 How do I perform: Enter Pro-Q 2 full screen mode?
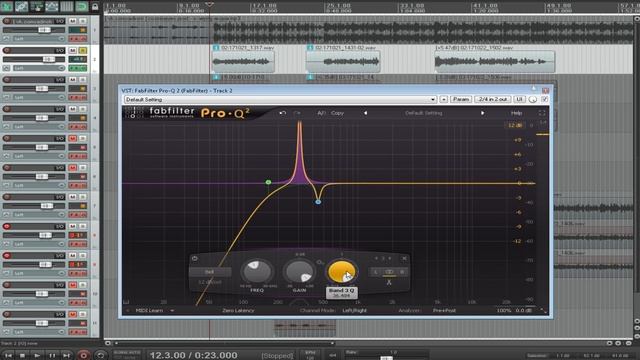(542, 113)
